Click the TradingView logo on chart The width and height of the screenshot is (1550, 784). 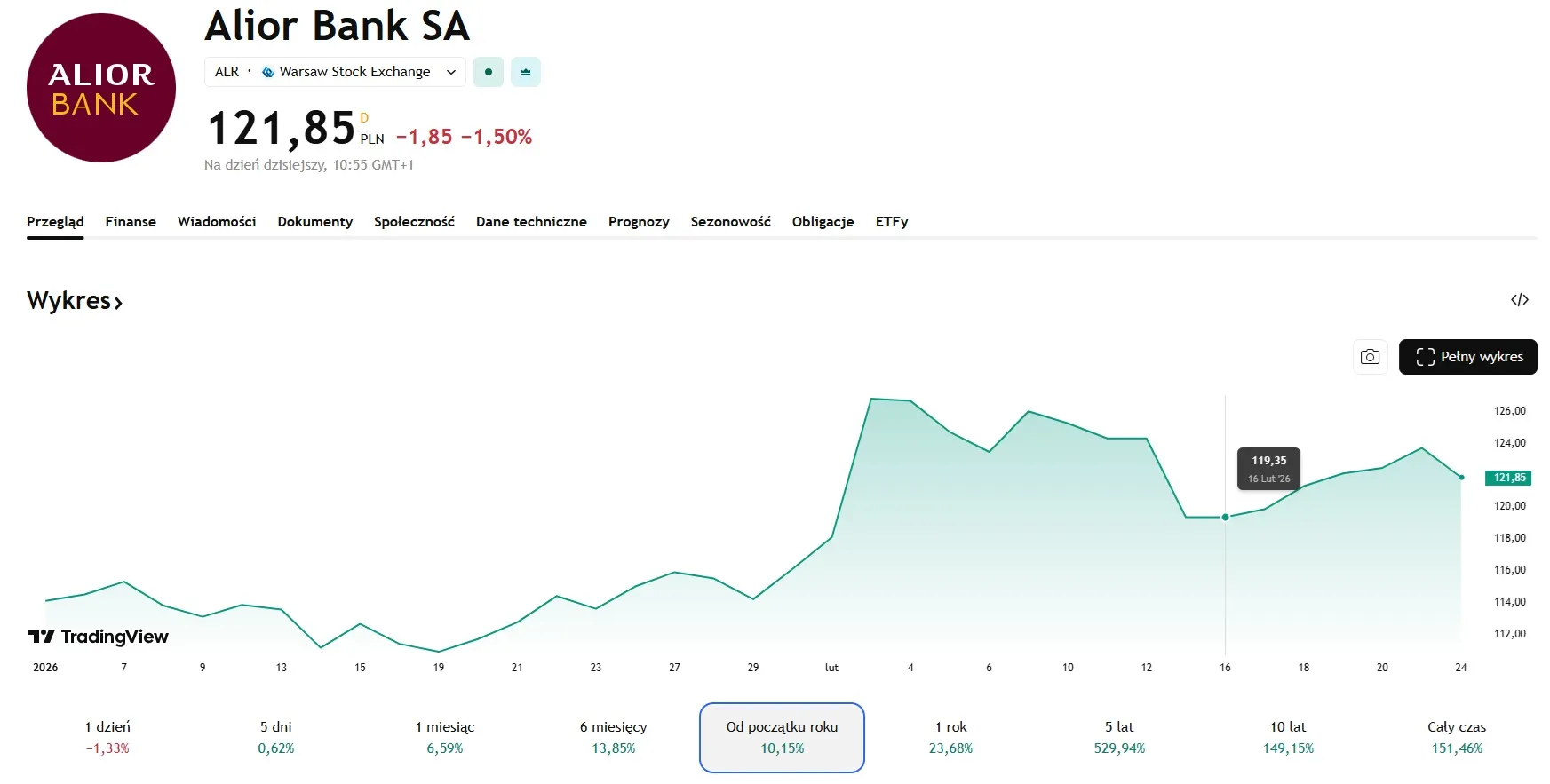99,637
